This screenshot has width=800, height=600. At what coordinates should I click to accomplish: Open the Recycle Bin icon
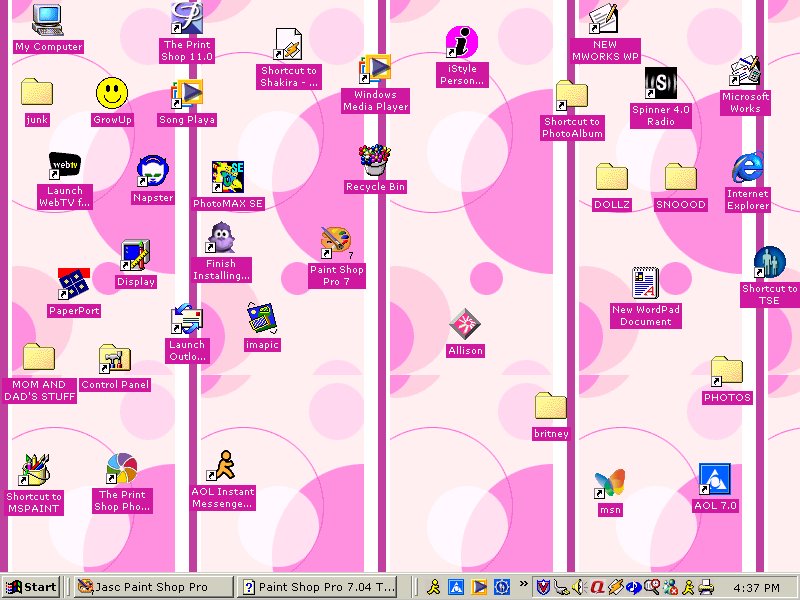375,161
